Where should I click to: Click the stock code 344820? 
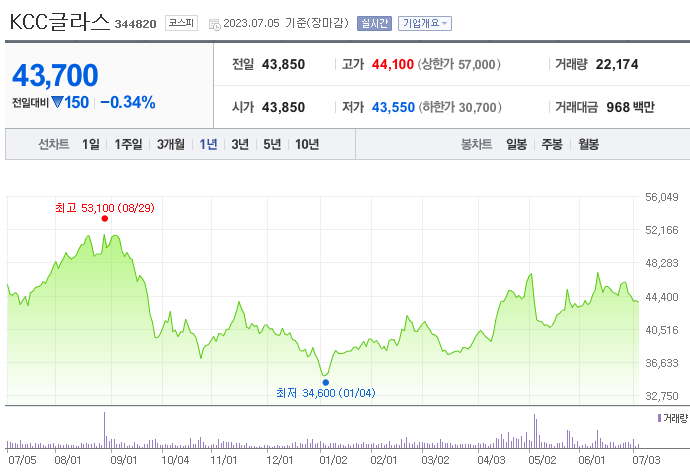click(x=136, y=24)
